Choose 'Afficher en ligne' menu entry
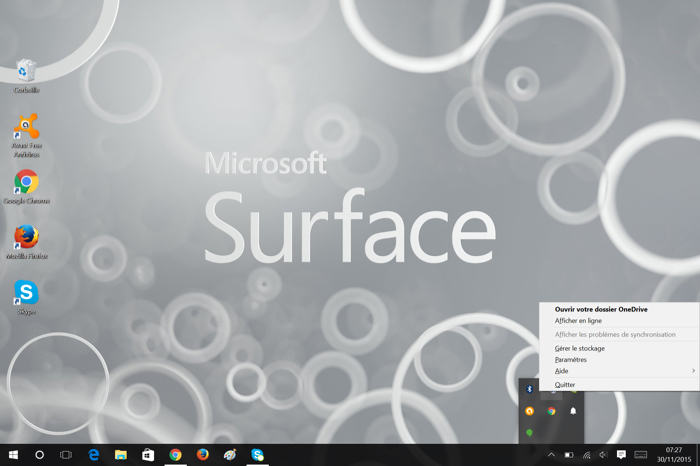This screenshot has width=700, height=466. coord(579,321)
